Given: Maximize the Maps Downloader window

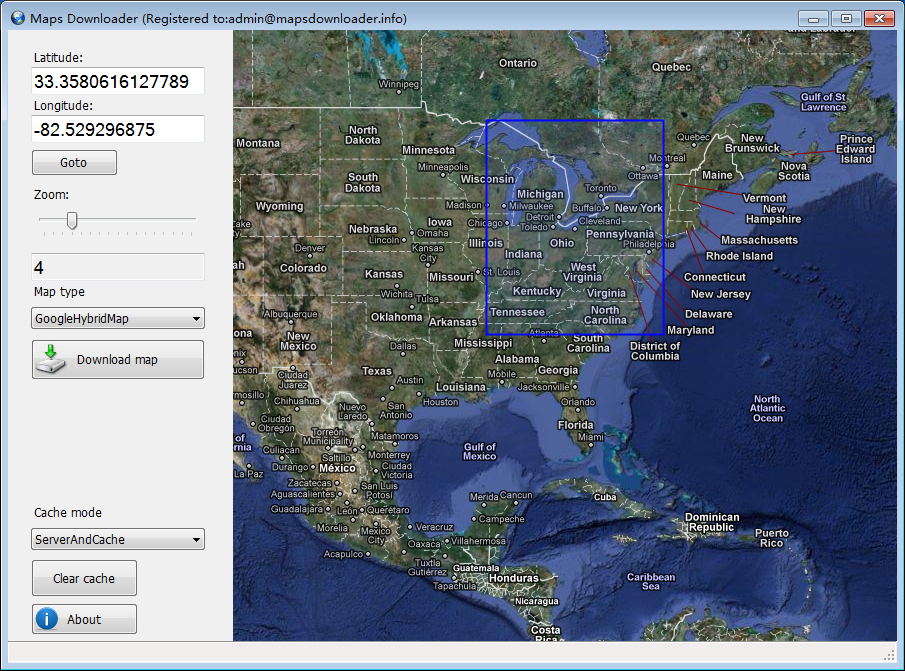Looking at the screenshot, I should coord(846,18).
